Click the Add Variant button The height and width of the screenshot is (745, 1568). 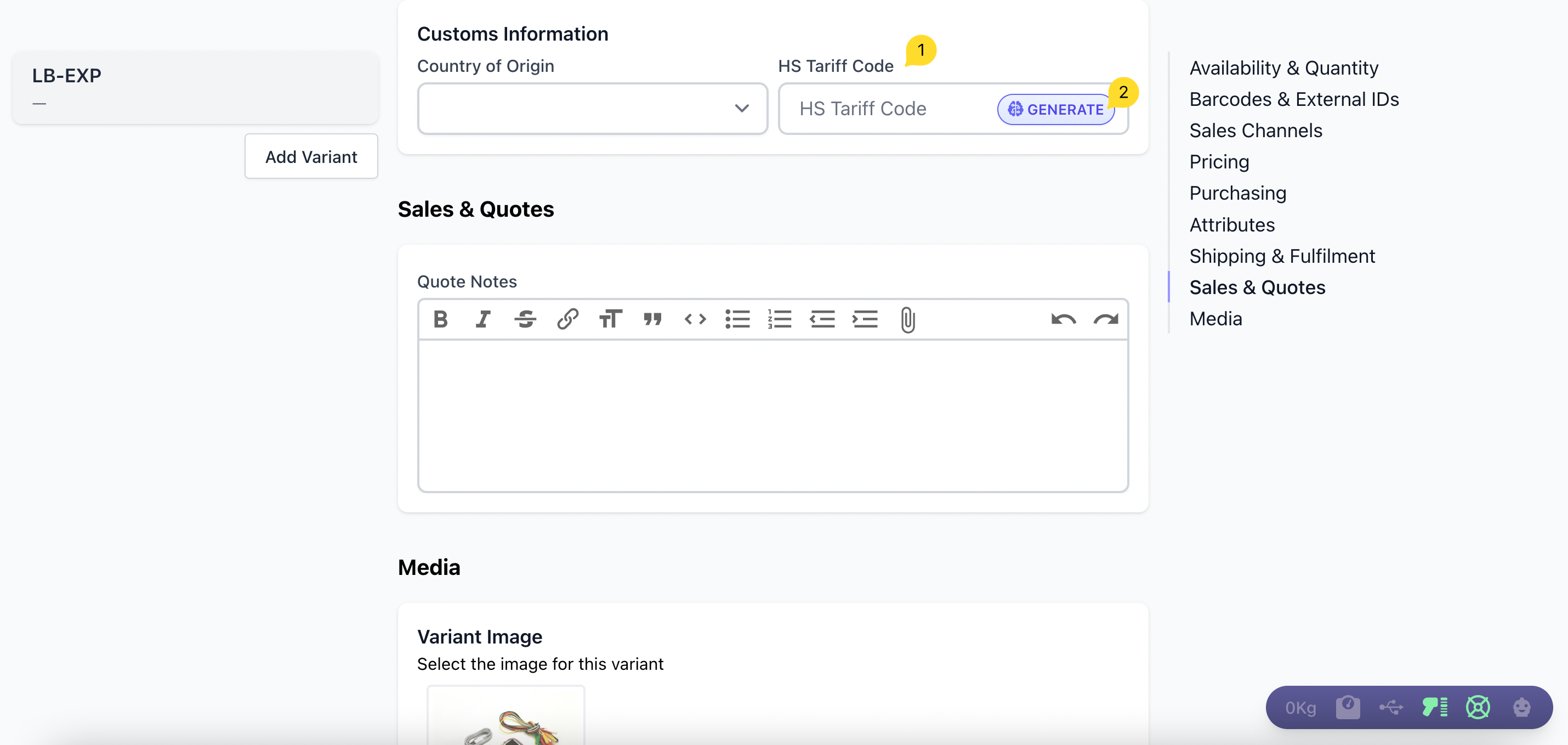(311, 156)
